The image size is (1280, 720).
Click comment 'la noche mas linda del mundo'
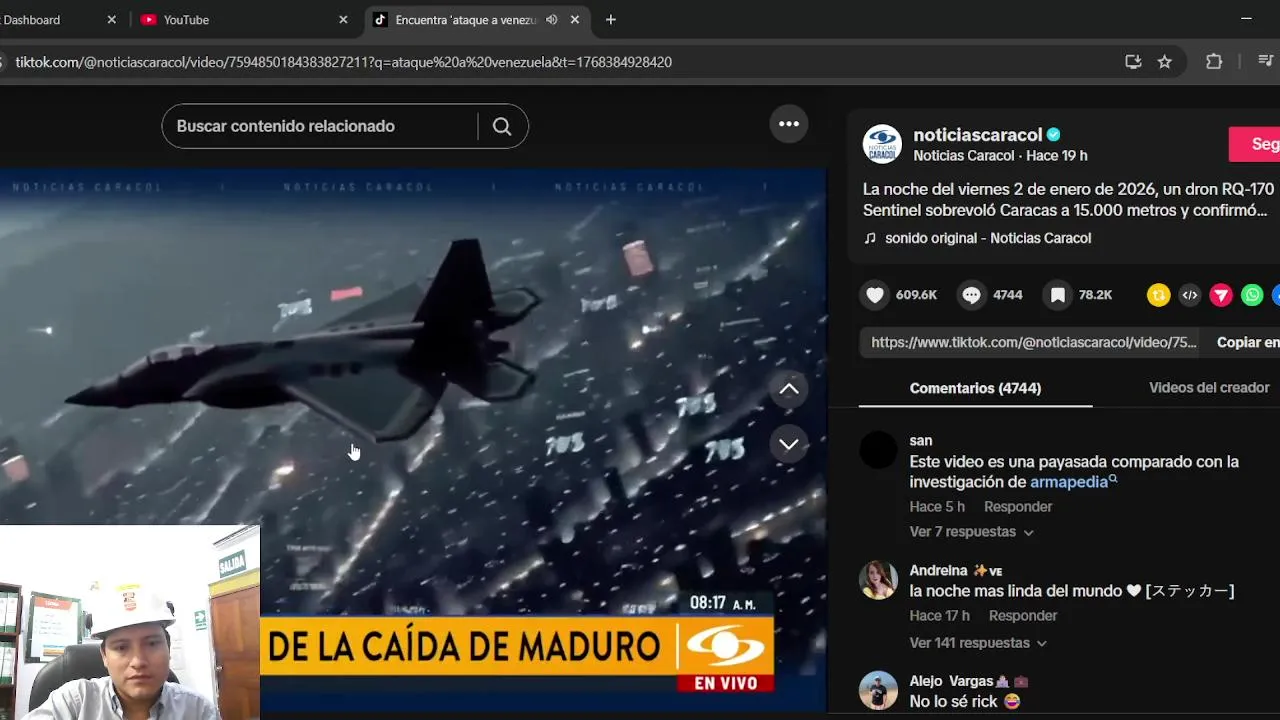click(1016, 591)
